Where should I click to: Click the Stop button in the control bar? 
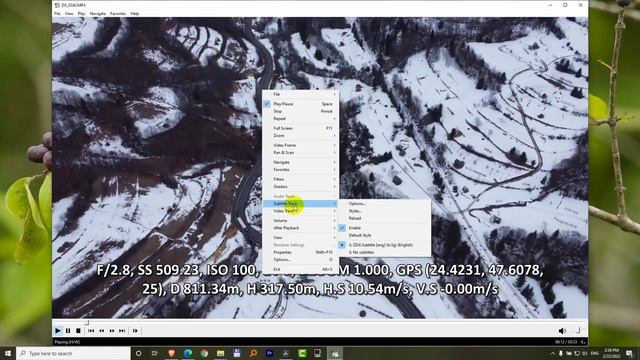coord(78,331)
